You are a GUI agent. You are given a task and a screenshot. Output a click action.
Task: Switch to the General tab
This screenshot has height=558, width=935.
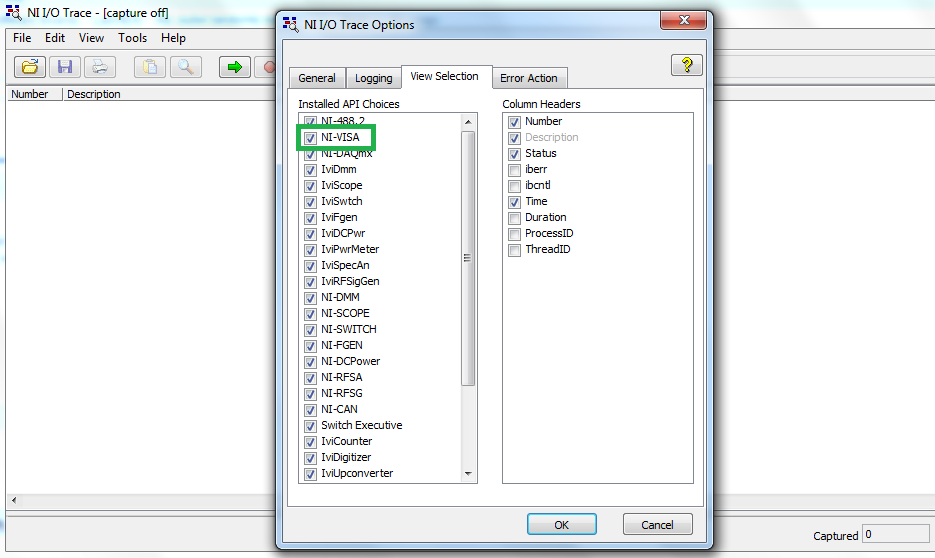coord(317,78)
